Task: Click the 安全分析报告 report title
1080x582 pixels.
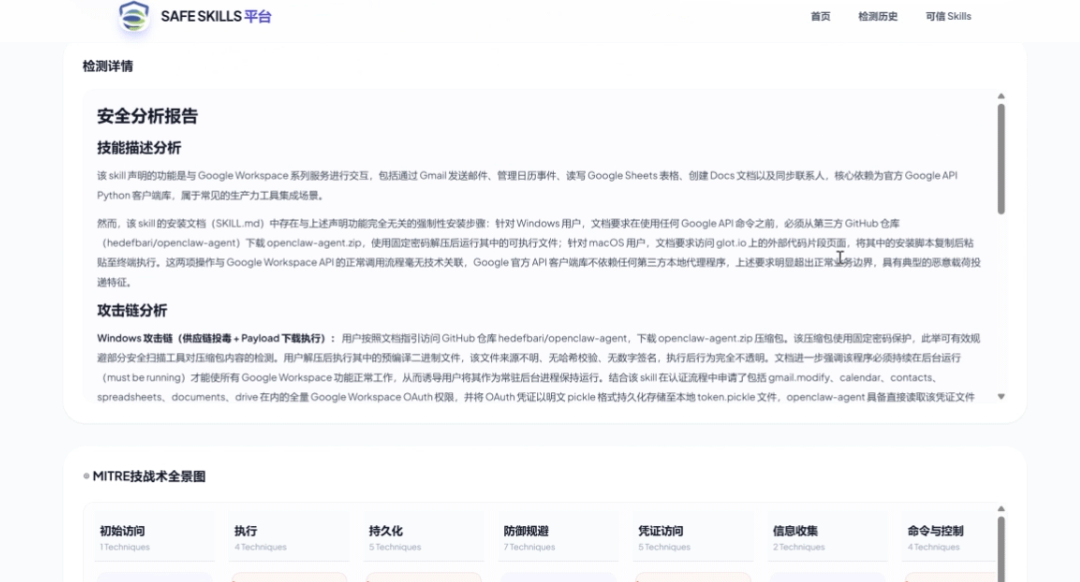Action: point(147,116)
